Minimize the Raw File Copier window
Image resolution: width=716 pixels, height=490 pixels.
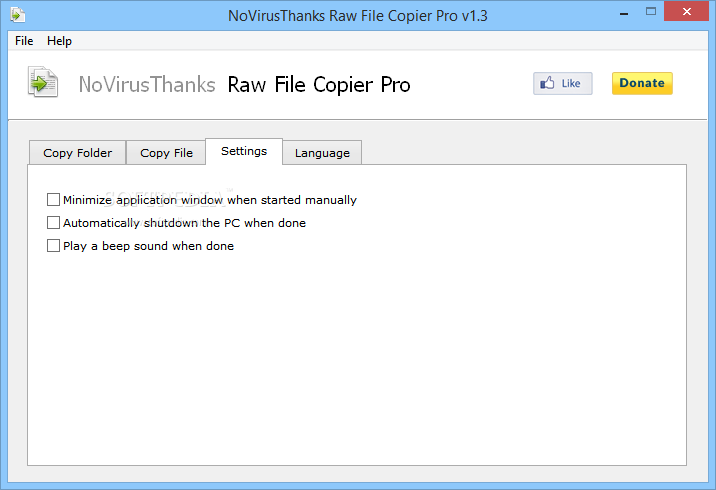coord(624,14)
